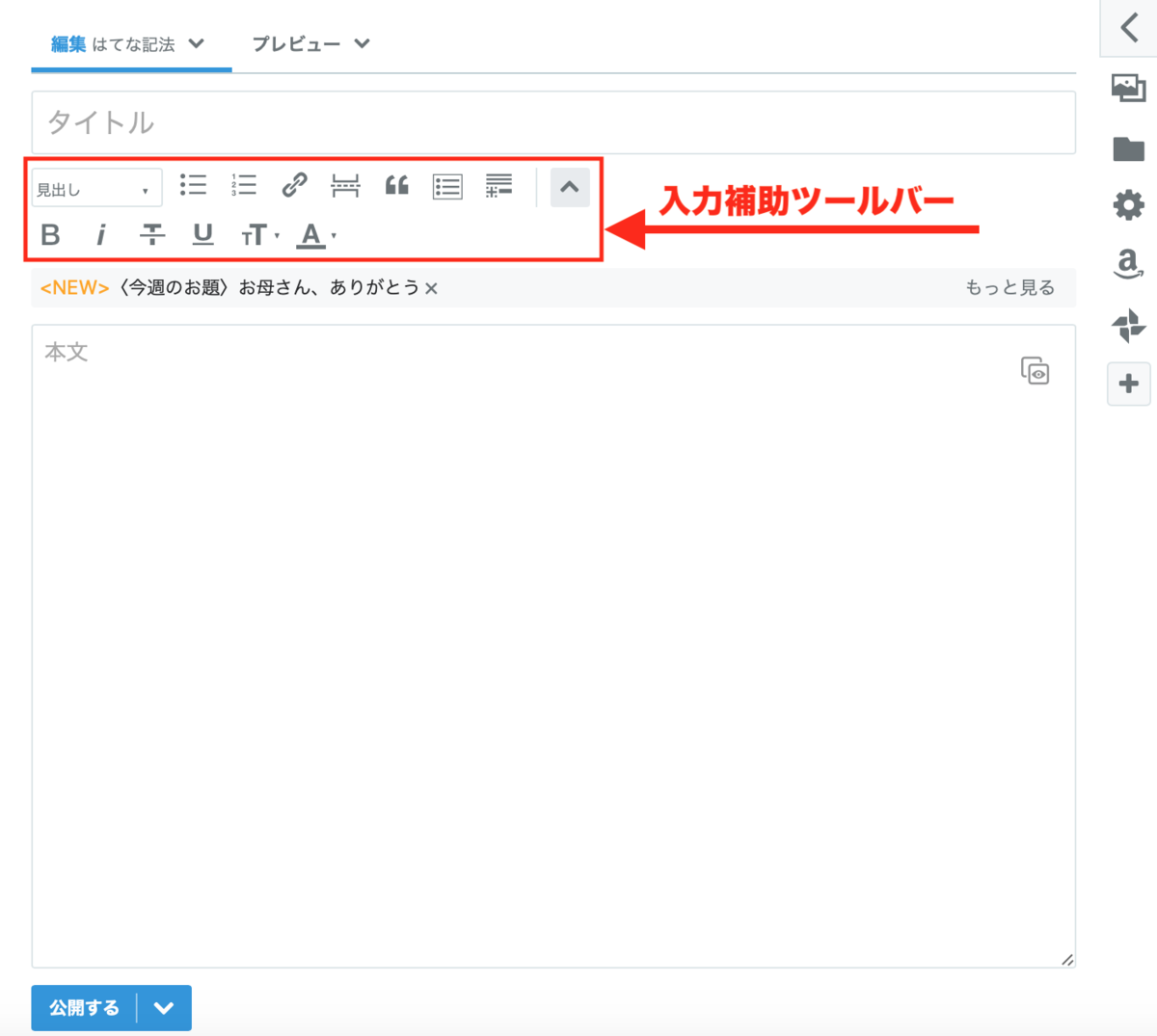Open the プレビュー tab
1157x1036 pixels.
[310, 44]
